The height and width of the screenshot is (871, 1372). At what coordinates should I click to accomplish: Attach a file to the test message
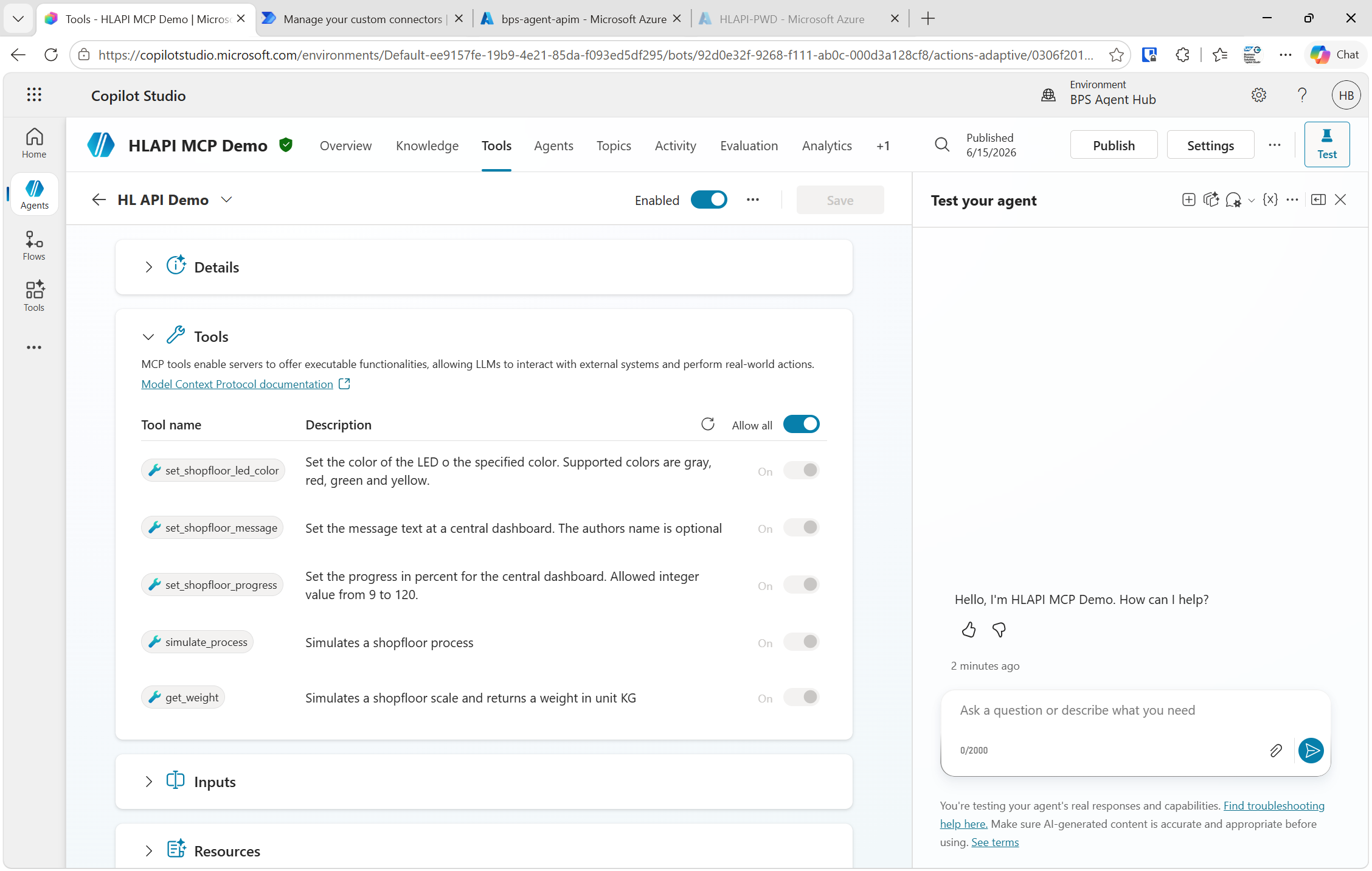pyautogui.click(x=1276, y=751)
